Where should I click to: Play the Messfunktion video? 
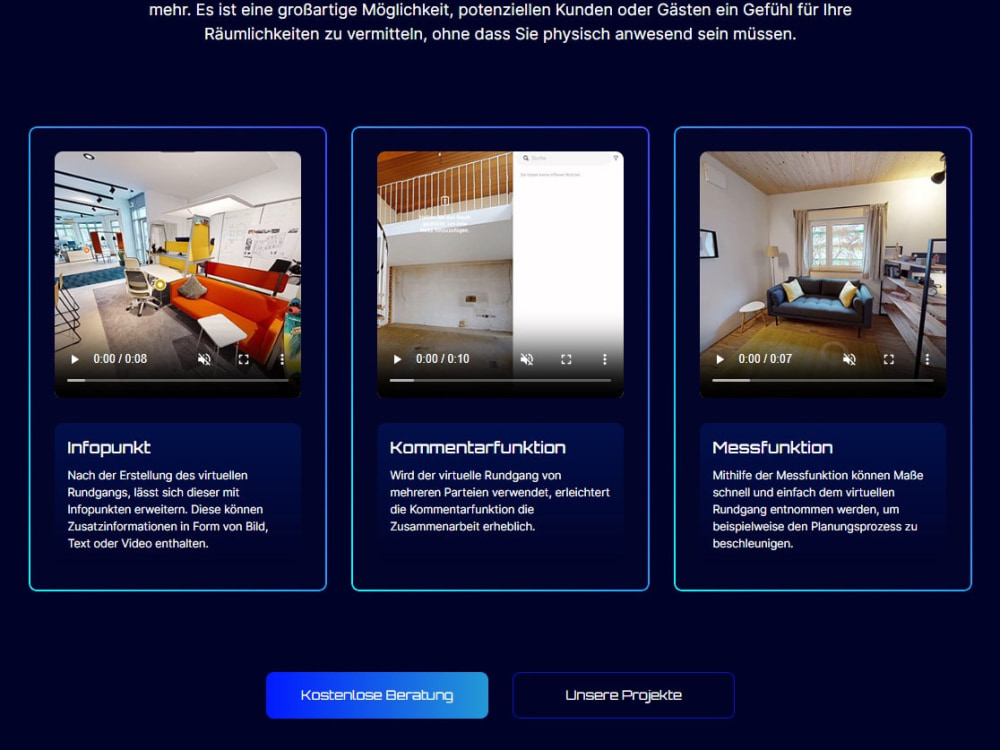[720, 359]
